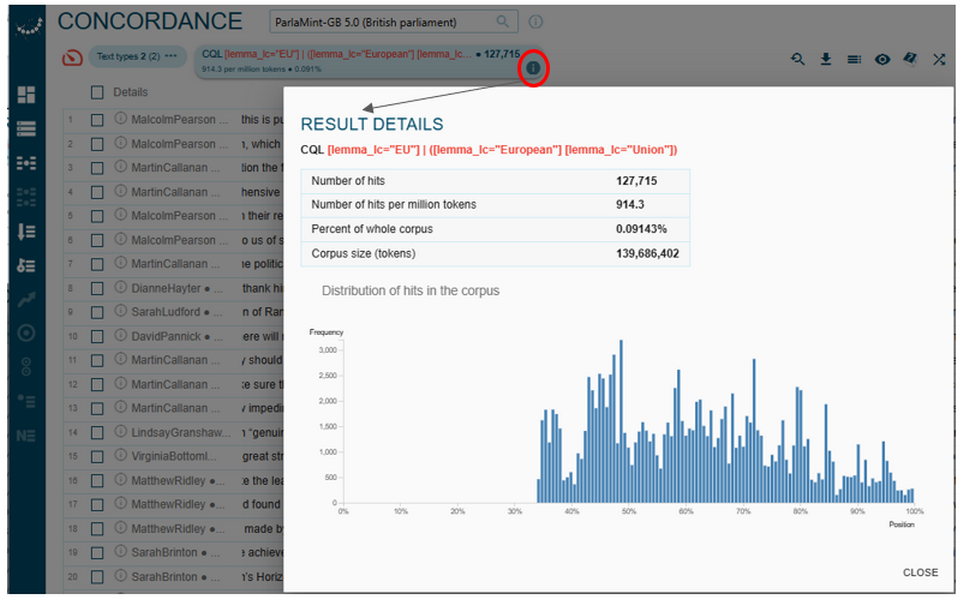Toggle the Details header checkbox
The height and width of the screenshot is (600, 964).
[x=96, y=91]
